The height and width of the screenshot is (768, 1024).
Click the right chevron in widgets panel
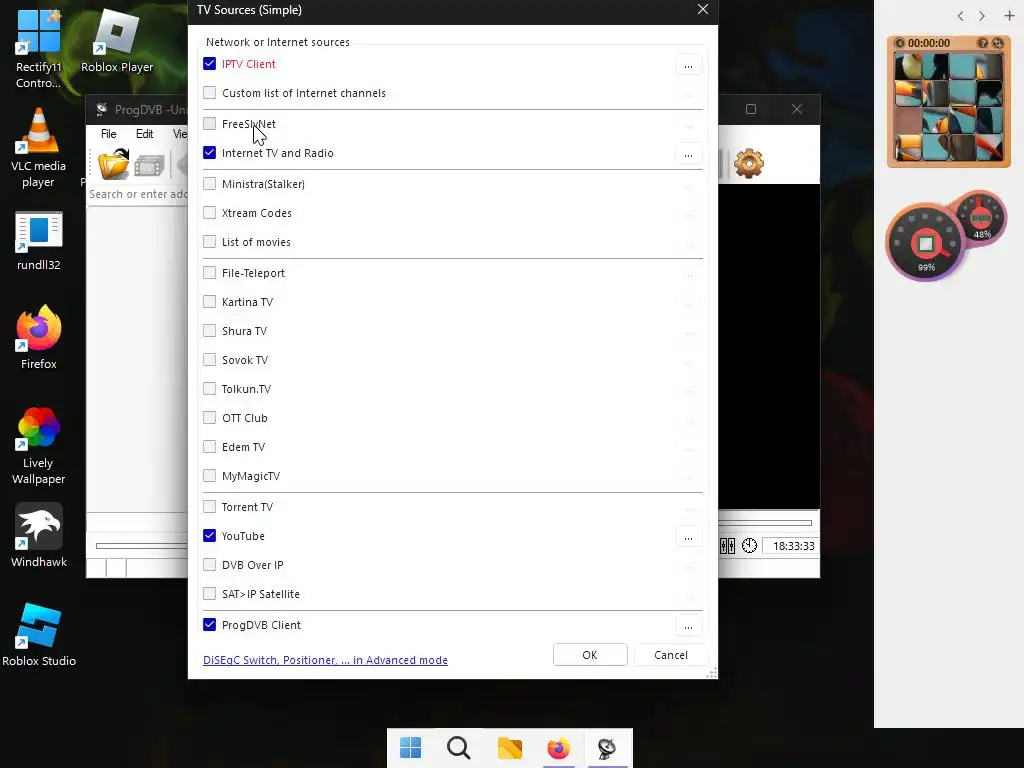coord(982,16)
